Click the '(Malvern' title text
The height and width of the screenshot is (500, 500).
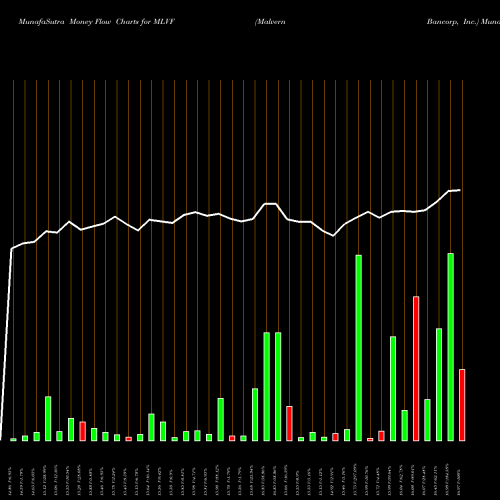[270, 22]
